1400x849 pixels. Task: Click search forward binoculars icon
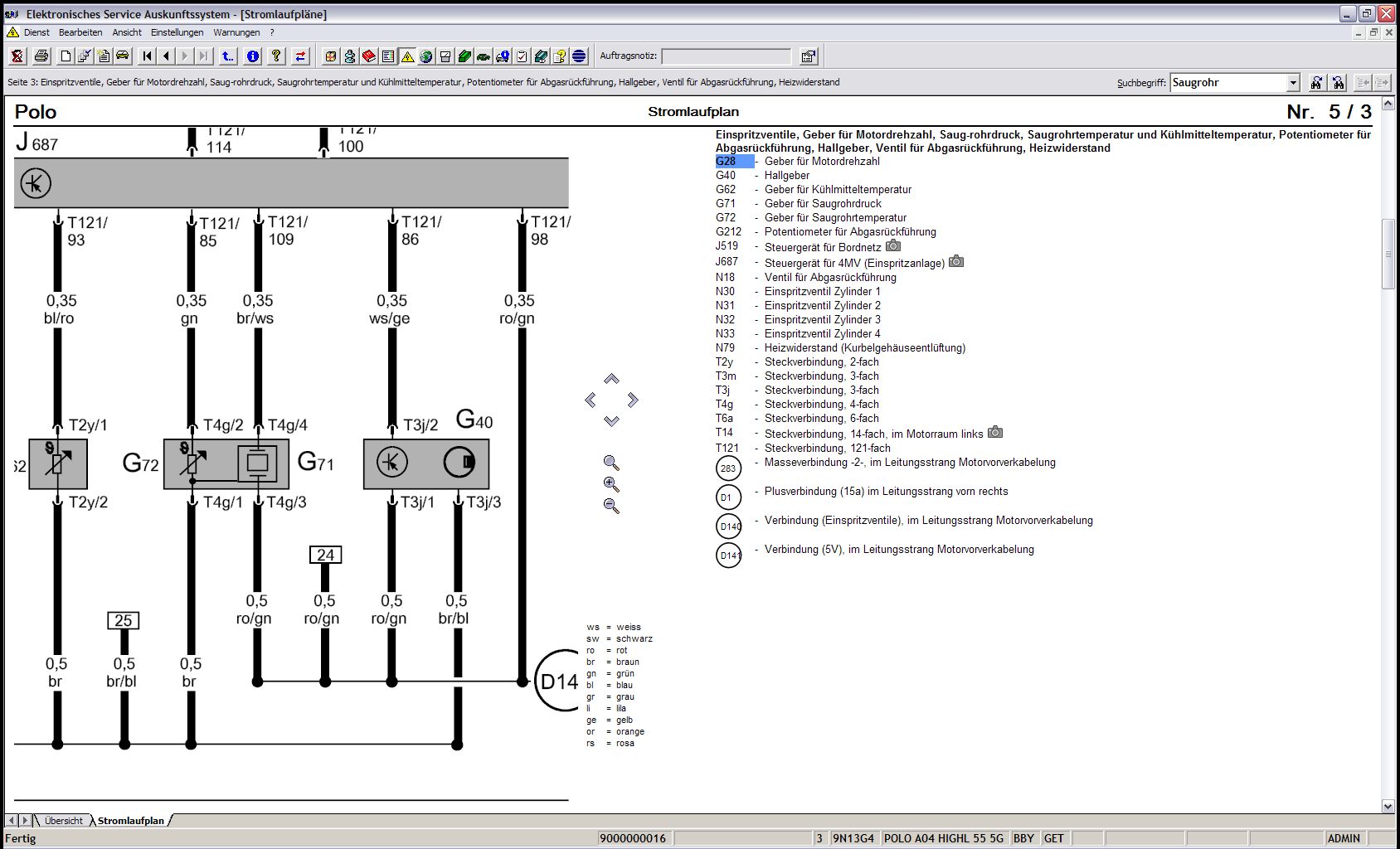[1316, 83]
